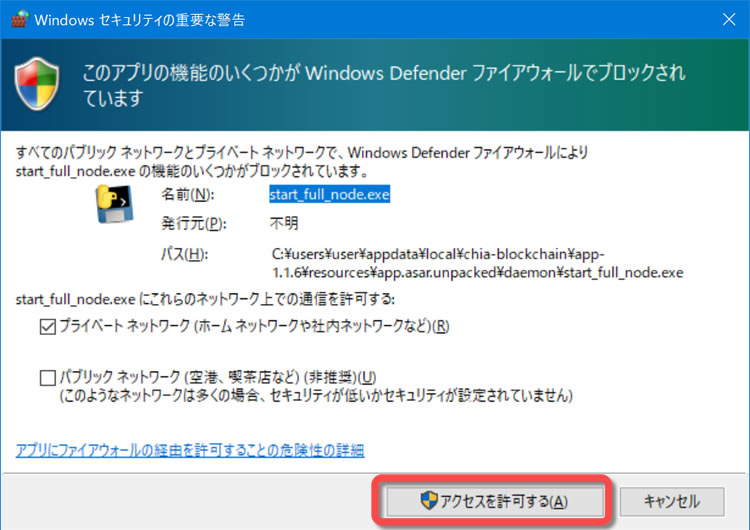Click the 不明 publisher value

pyautogui.click(x=284, y=223)
